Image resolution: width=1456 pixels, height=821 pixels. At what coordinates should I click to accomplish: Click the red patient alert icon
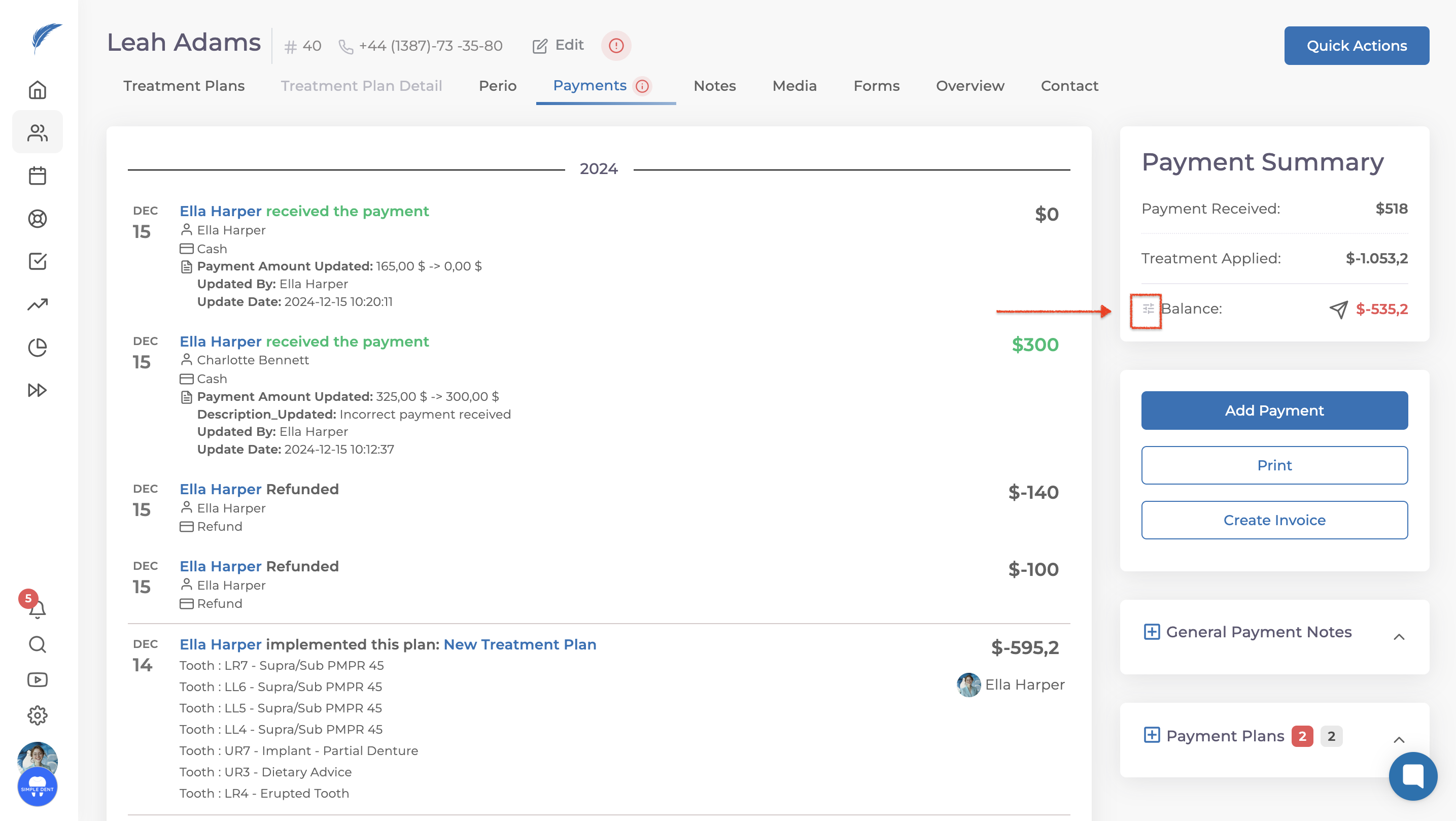click(x=615, y=45)
